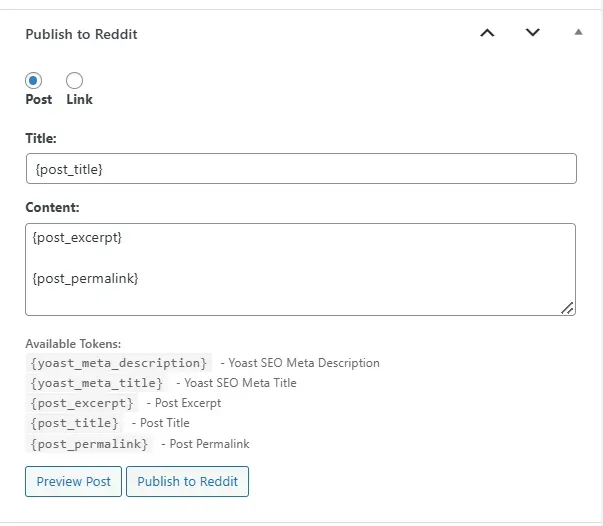Image resolution: width=603 pixels, height=526 pixels.
Task: Click the Preview Post button
Action: click(x=73, y=481)
